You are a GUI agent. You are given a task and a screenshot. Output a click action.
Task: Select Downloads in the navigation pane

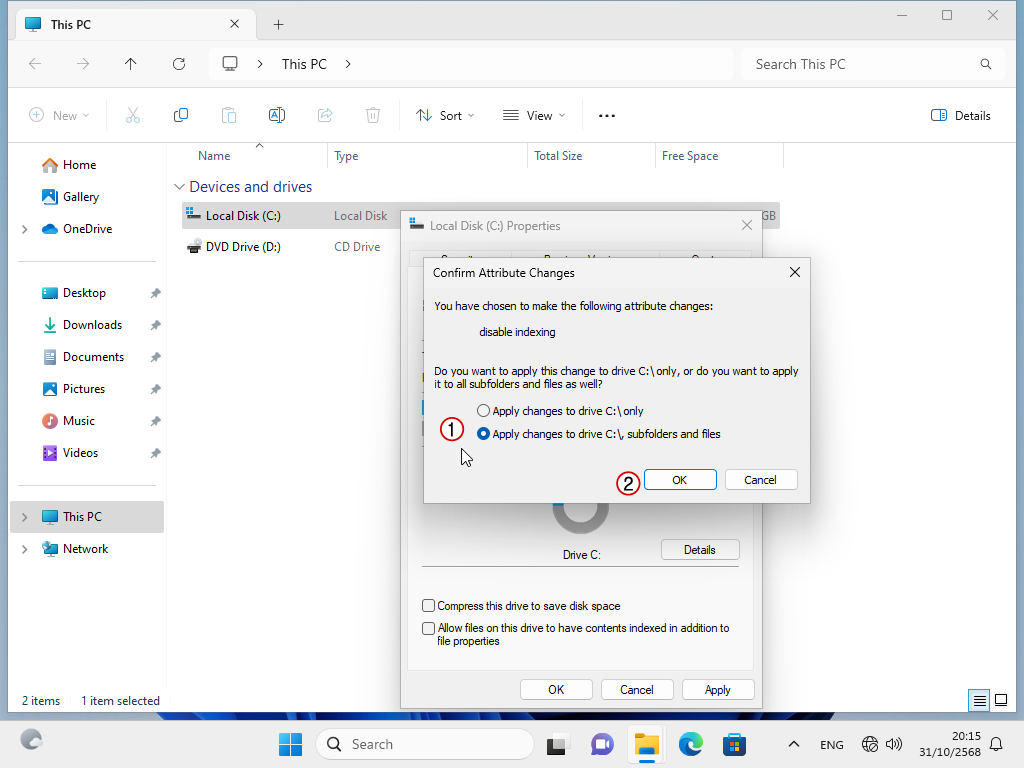(92, 325)
